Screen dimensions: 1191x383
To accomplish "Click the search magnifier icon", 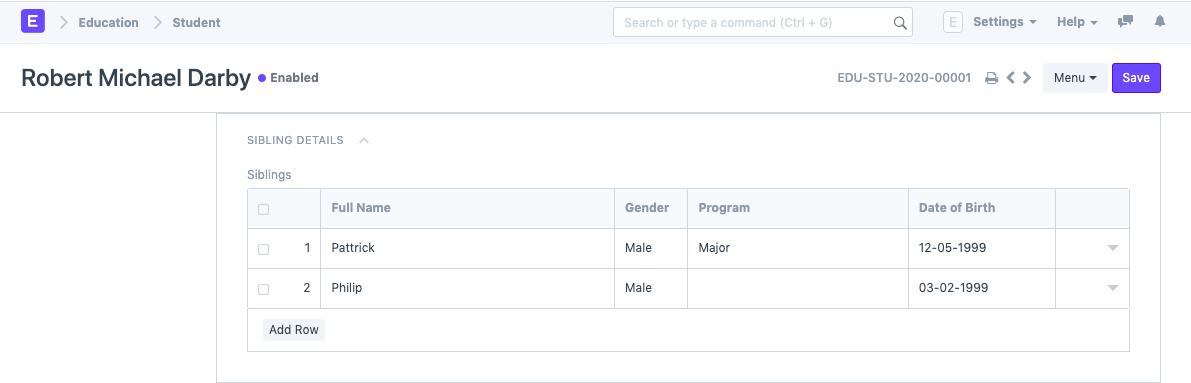I will 900,23.
